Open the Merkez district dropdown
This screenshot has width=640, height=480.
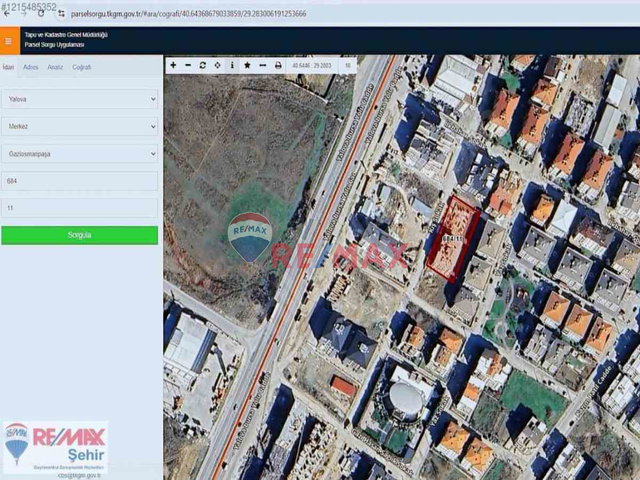(80, 127)
